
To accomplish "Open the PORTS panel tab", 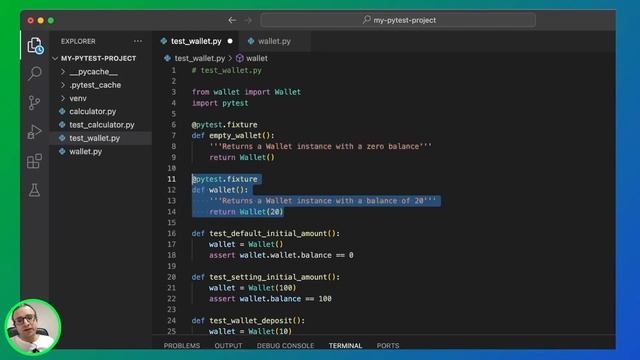I will (388, 345).
